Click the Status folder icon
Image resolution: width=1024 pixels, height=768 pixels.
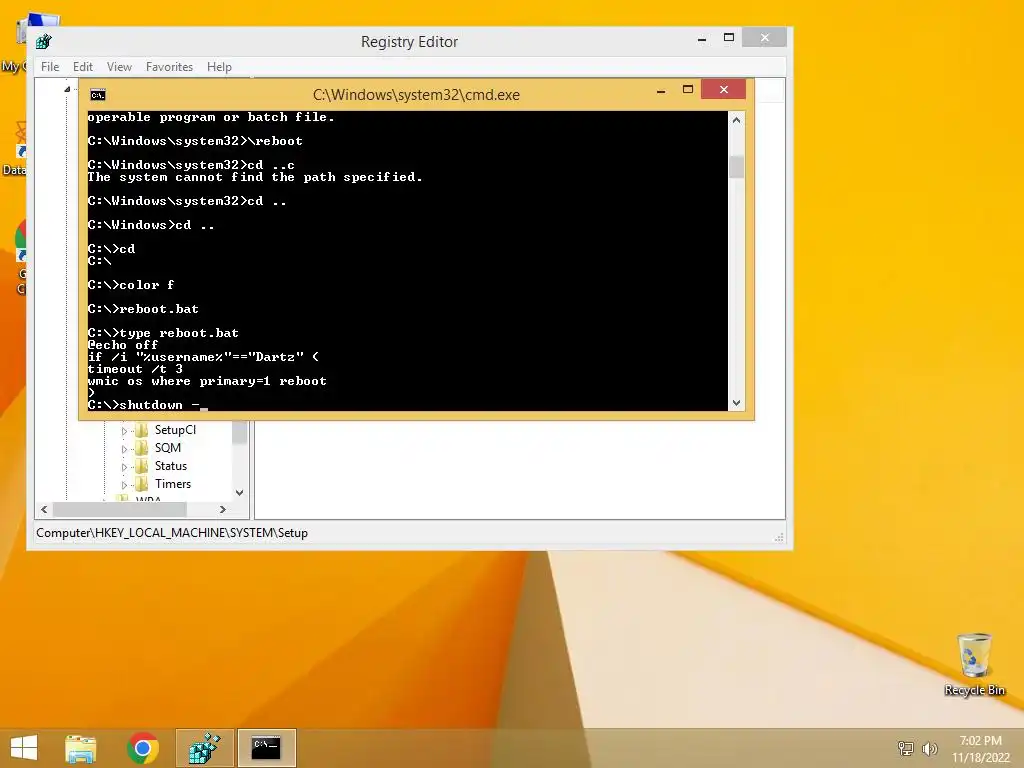(142, 466)
